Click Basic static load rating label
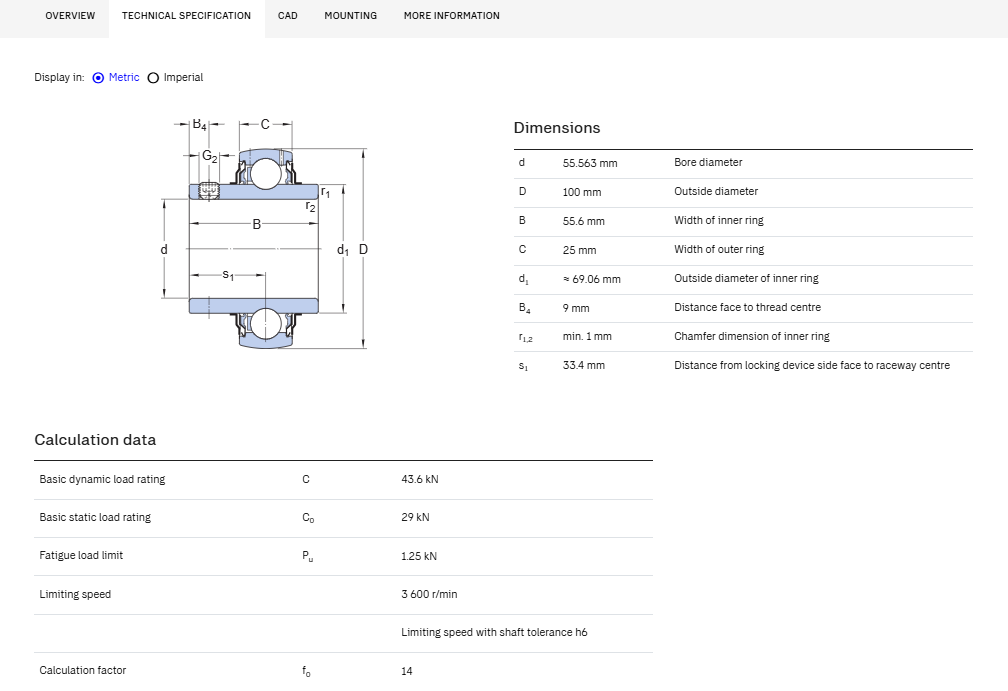 click(95, 517)
